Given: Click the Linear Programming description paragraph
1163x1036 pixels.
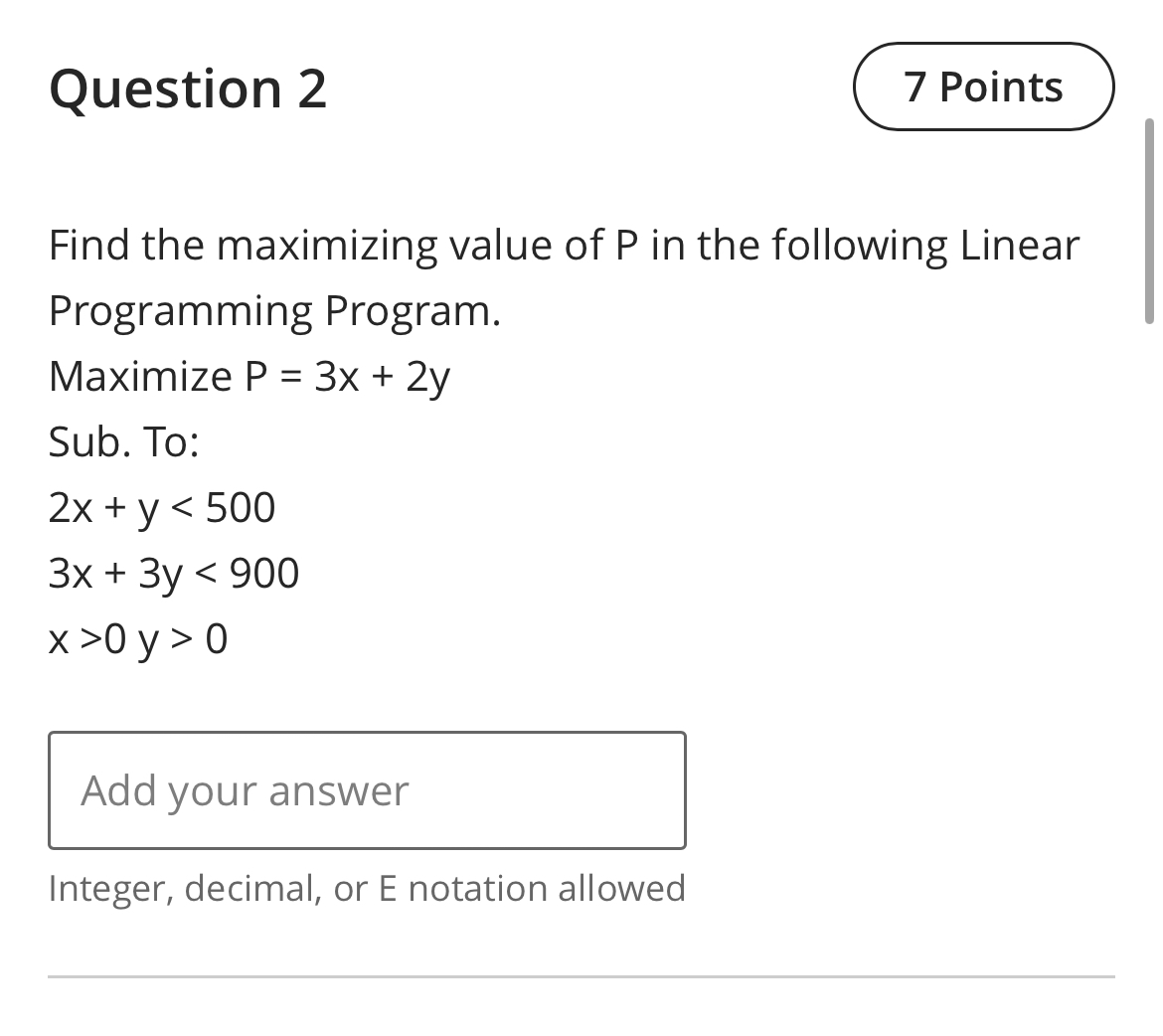Looking at the screenshot, I should [563, 276].
